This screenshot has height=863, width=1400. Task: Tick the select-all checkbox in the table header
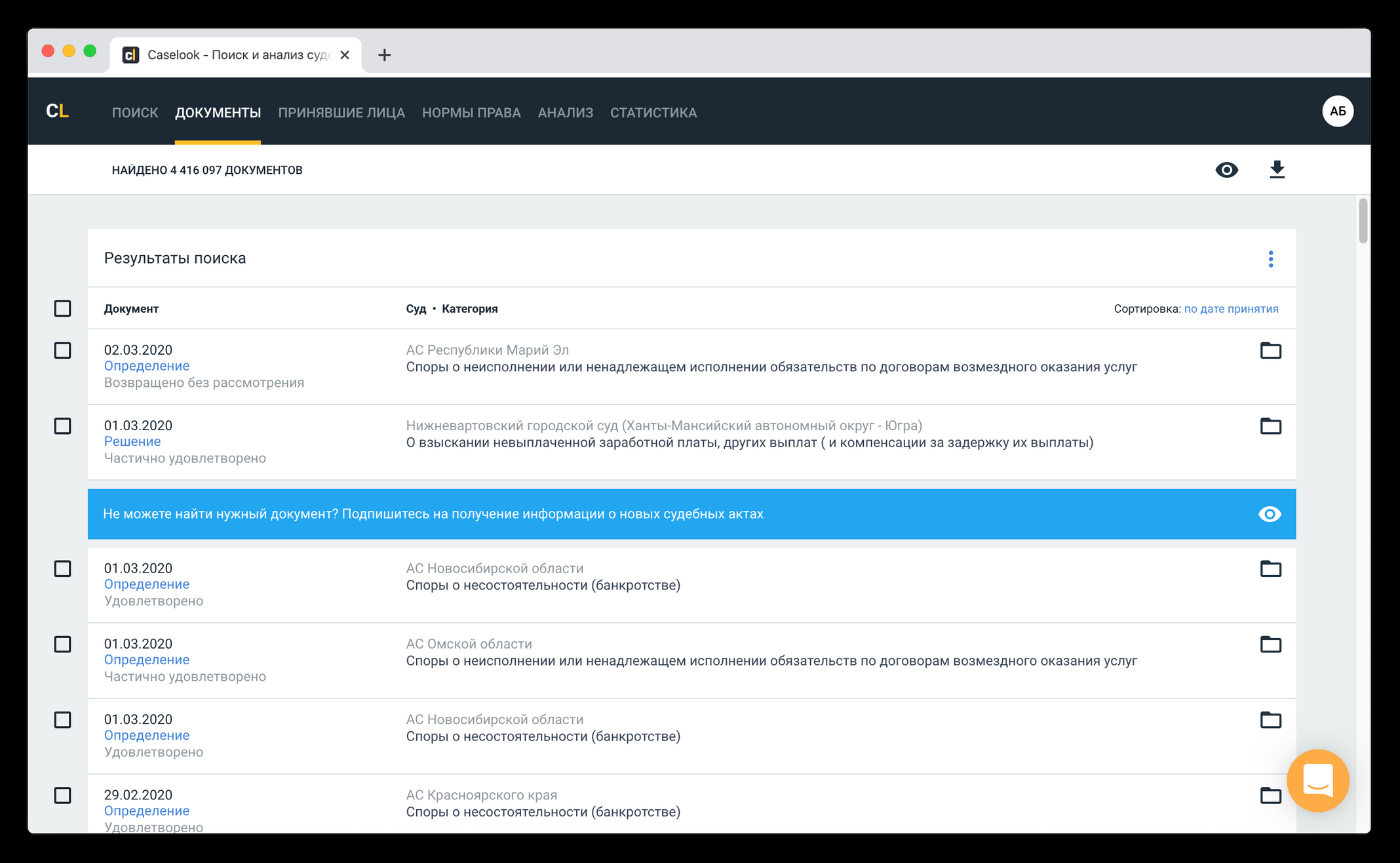[x=62, y=309]
